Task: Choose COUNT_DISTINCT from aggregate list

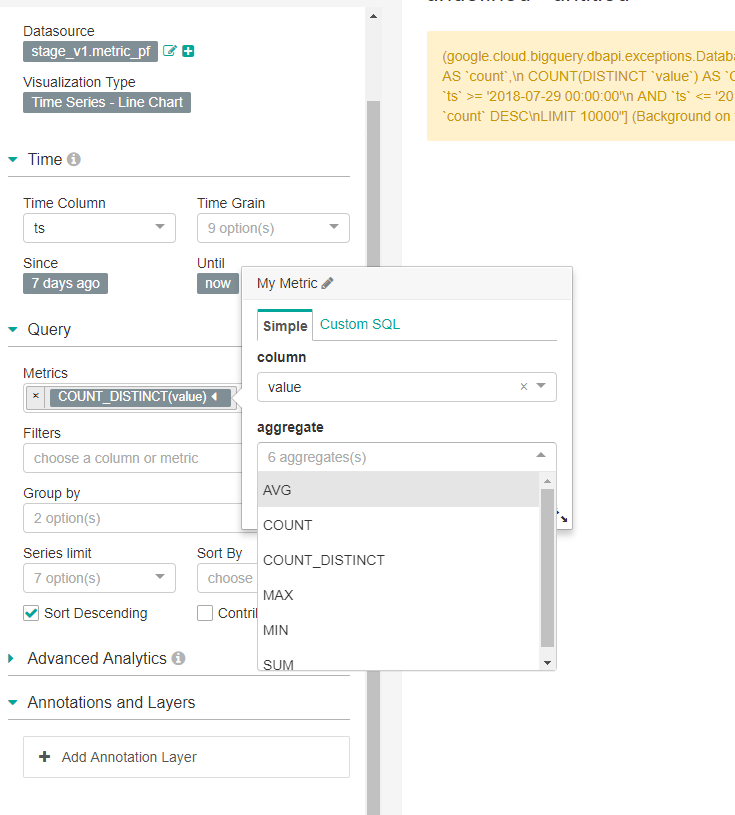Action: point(399,560)
